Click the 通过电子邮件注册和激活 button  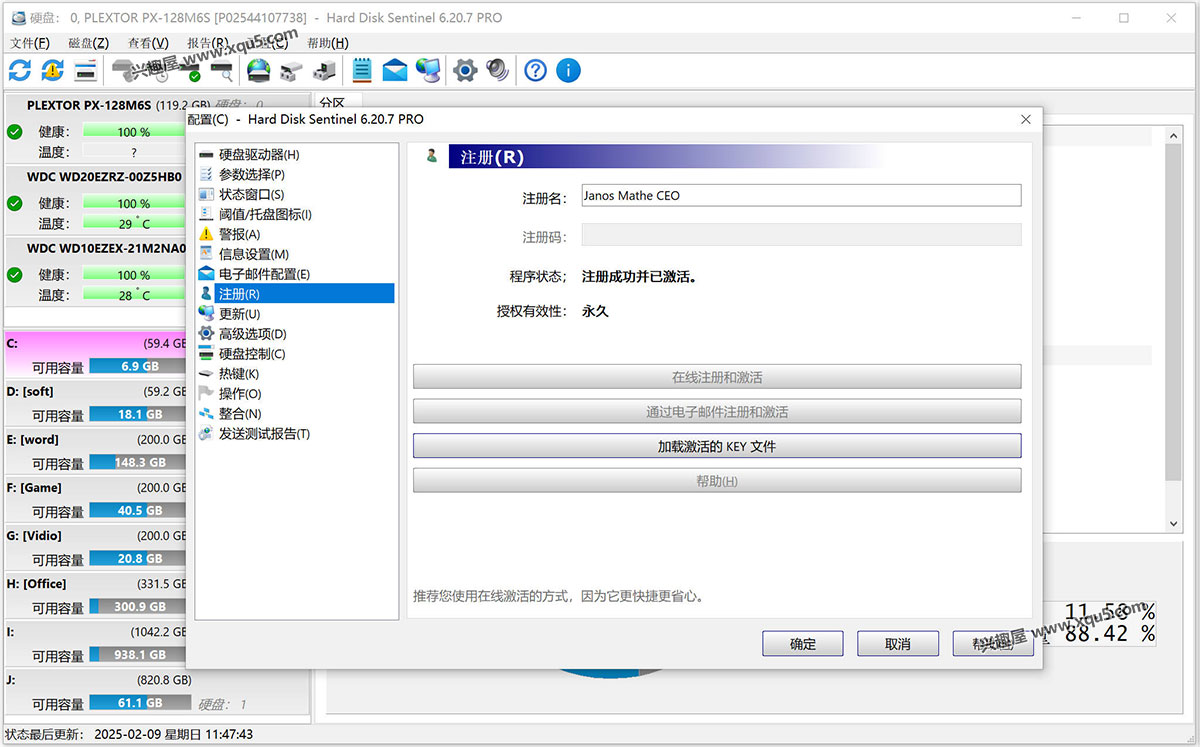717,411
